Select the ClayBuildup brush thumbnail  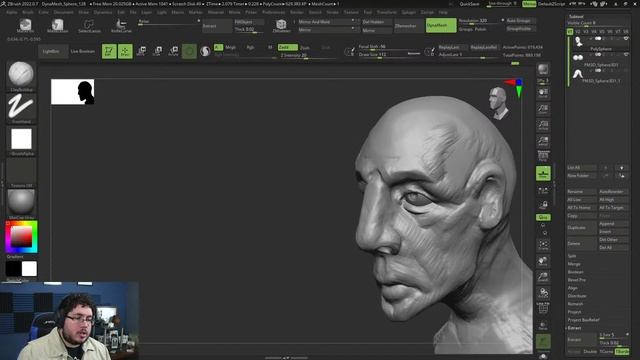21,74
